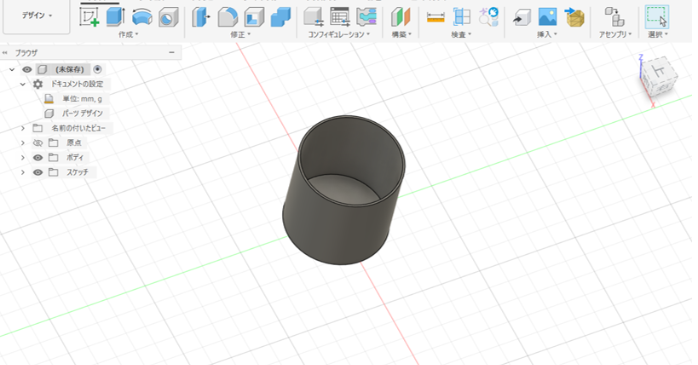Image resolution: width=698 pixels, height=365 pixels.
Task: Collapse the ドキュメントの設定 node
Action: coord(23,84)
